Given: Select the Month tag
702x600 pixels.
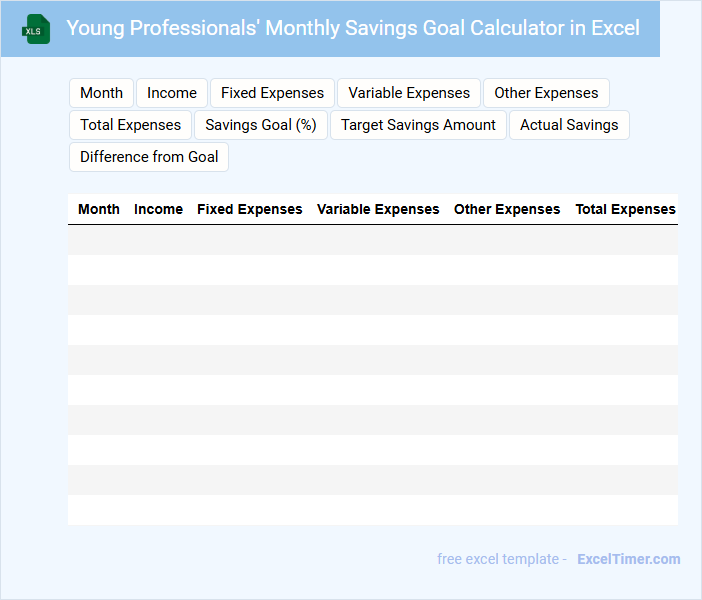Looking at the screenshot, I should point(101,93).
